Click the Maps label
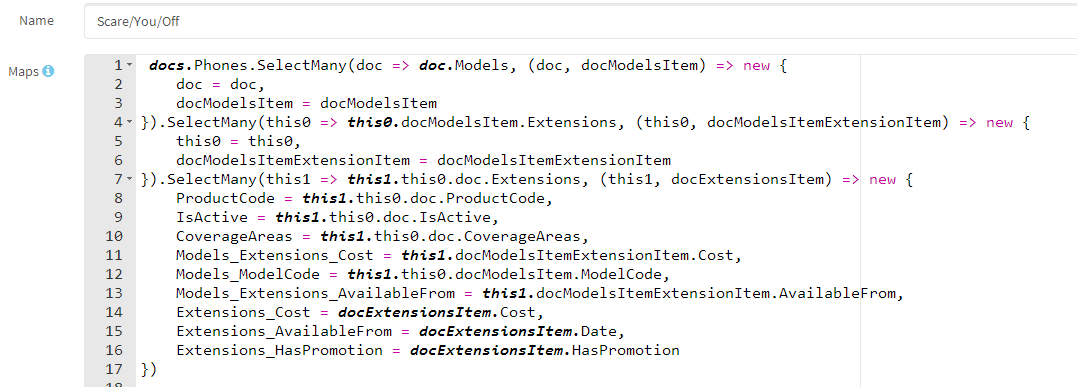The height and width of the screenshot is (387, 1077). [x=23, y=71]
